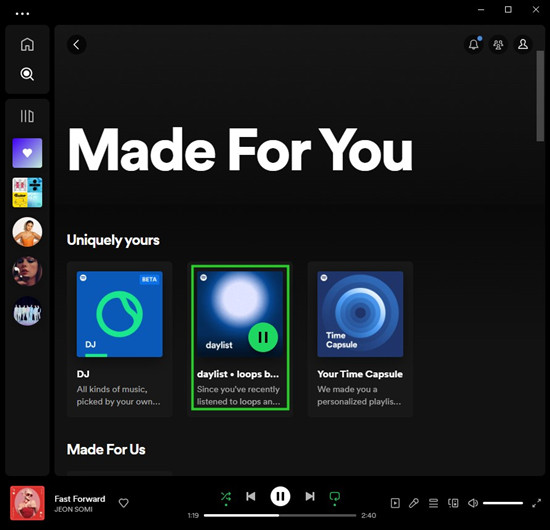Adjust the volume slider
The image size is (550, 530).
pos(503,503)
